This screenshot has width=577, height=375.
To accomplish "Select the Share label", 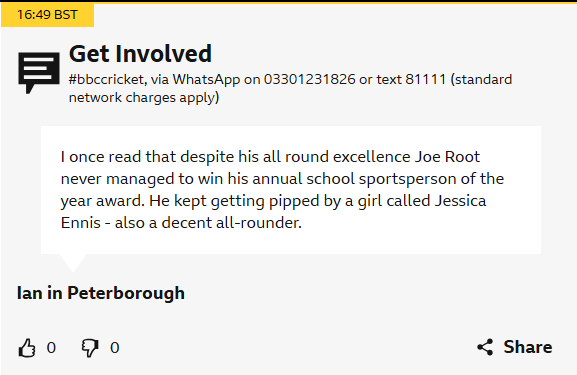I will (x=528, y=347).
